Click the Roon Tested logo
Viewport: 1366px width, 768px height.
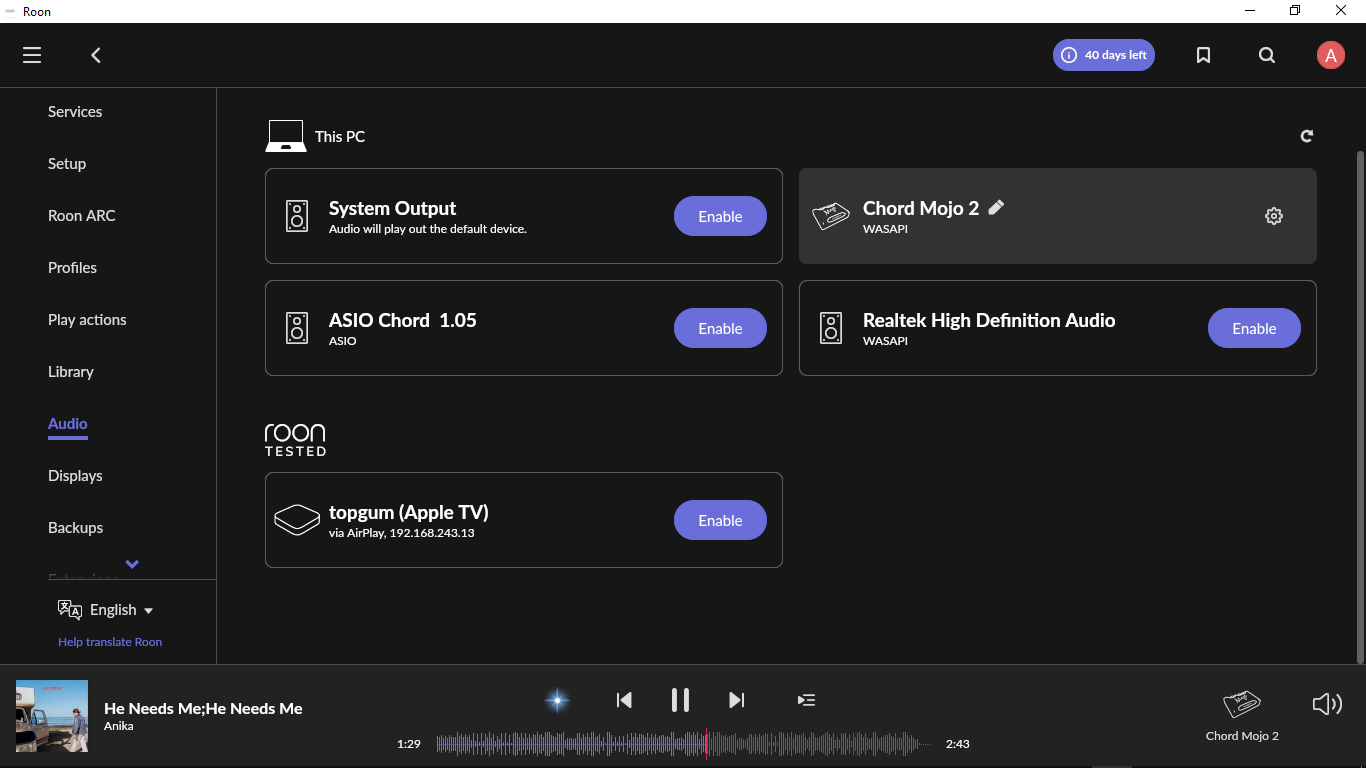click(x=295, y=440)
